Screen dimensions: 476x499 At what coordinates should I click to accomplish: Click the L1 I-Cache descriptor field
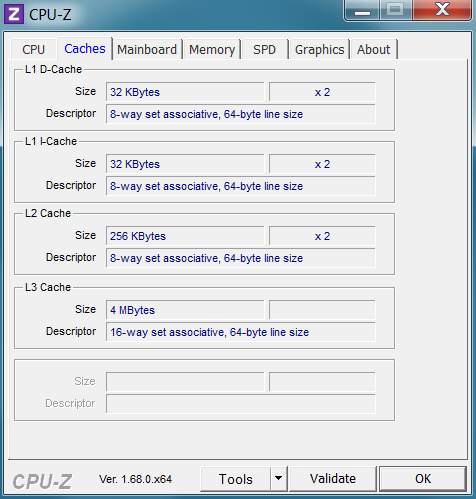coord(241,186)
